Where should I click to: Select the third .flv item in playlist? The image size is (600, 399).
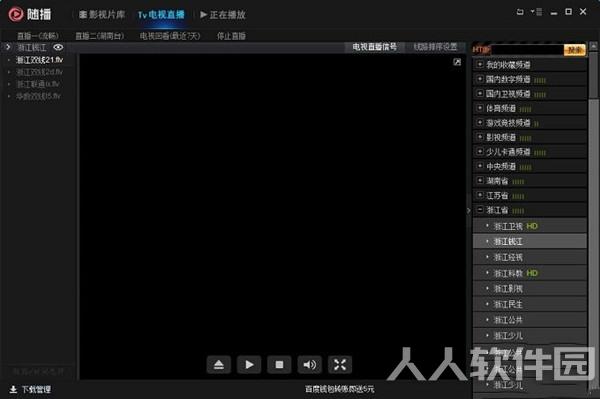(38, 84)
